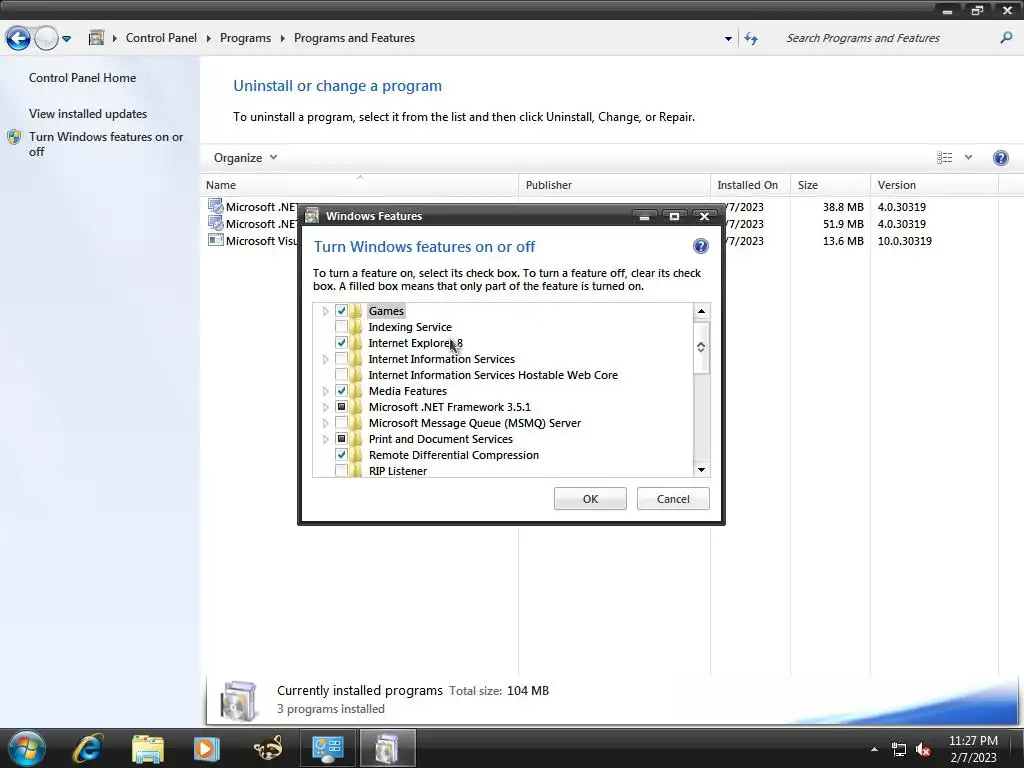The width and height of the screenshot is (1024, 768).
Task: Open Control Panel Home link
Action: (x=82, y=78)
